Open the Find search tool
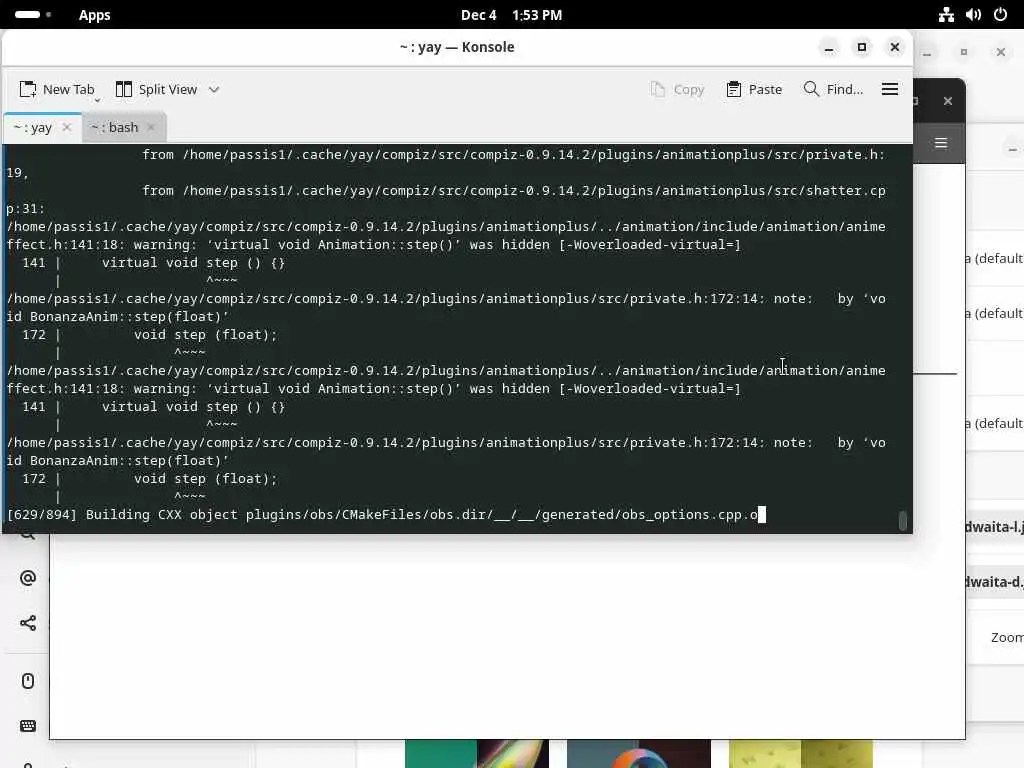Screen dimensions: 1024x768 tap(833, 89)
